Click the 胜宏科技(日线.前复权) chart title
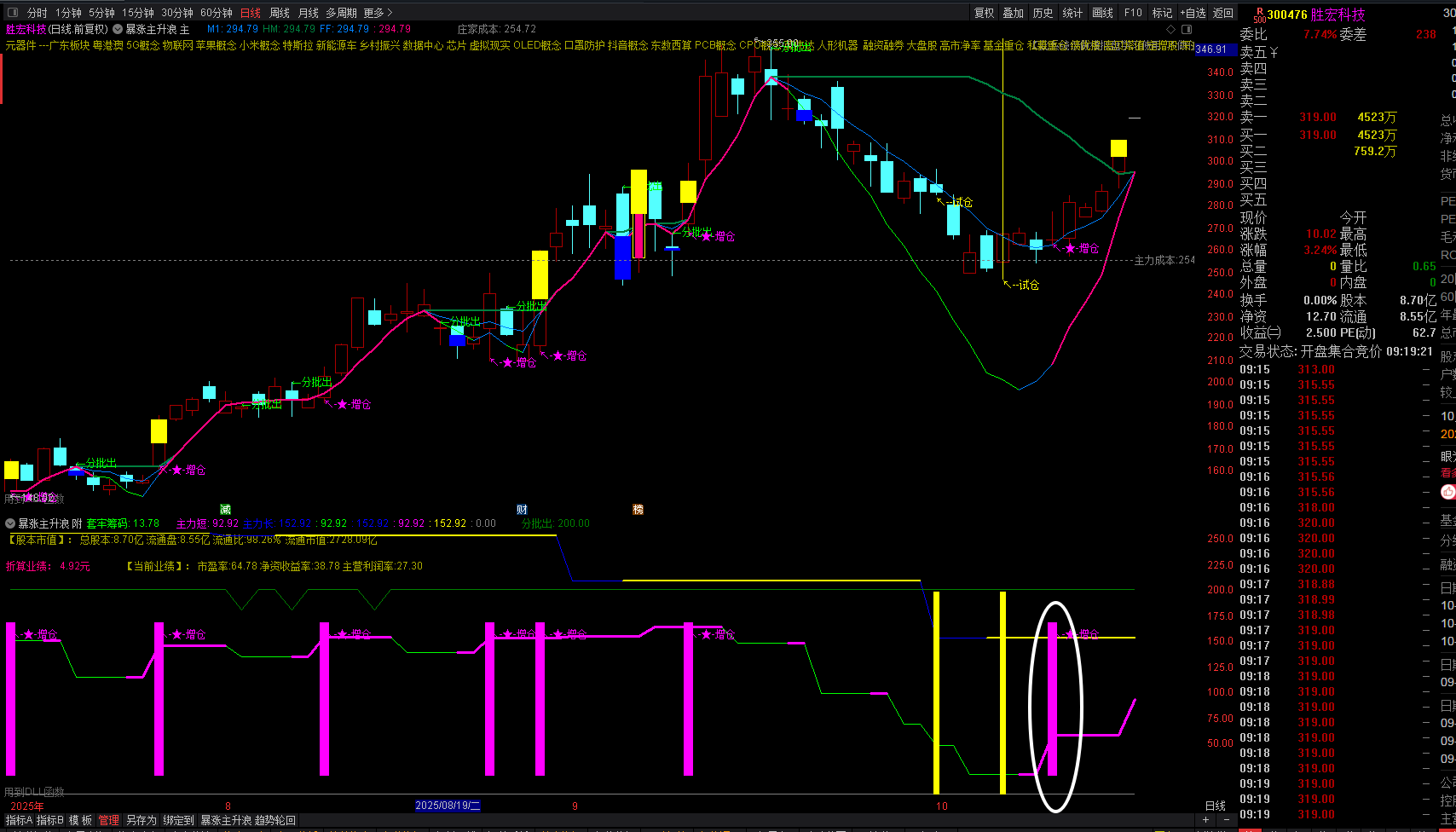The height and width of the screenshot is (832, 1456). pyautogui.click(x=57, y=29)
